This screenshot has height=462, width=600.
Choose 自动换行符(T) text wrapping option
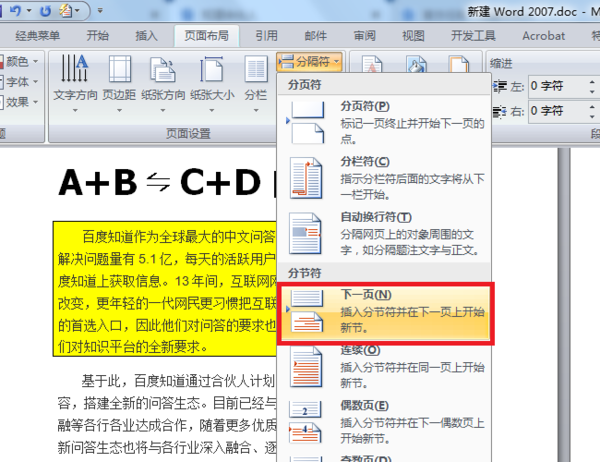[384, 233]
